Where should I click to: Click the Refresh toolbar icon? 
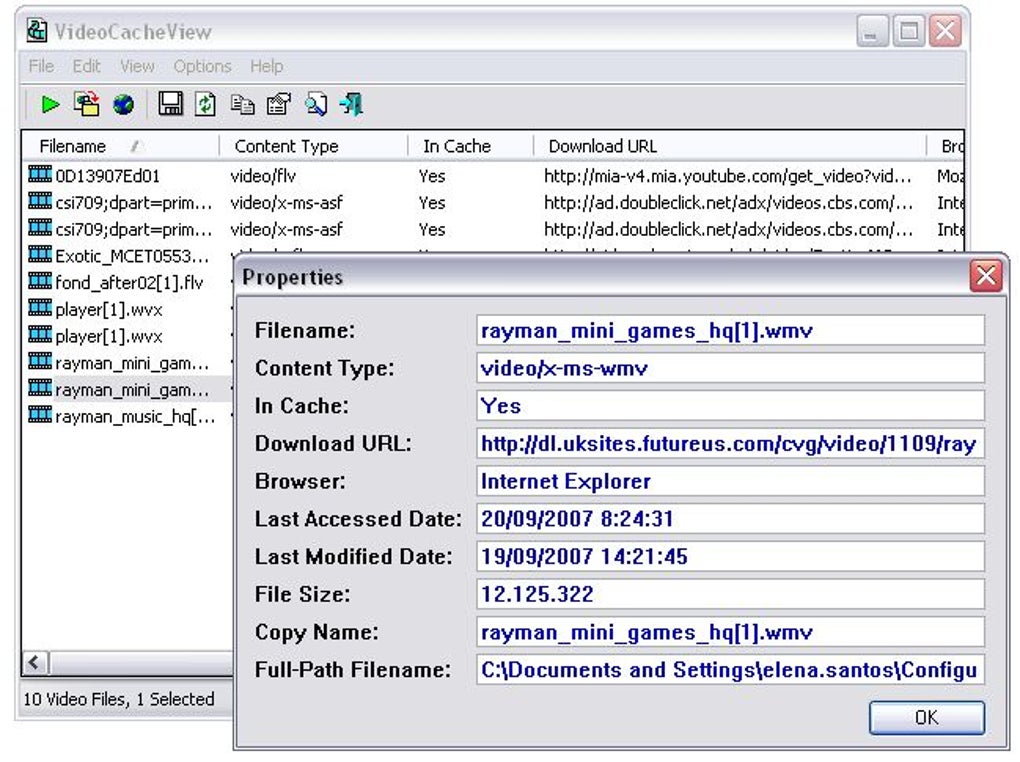206,104
